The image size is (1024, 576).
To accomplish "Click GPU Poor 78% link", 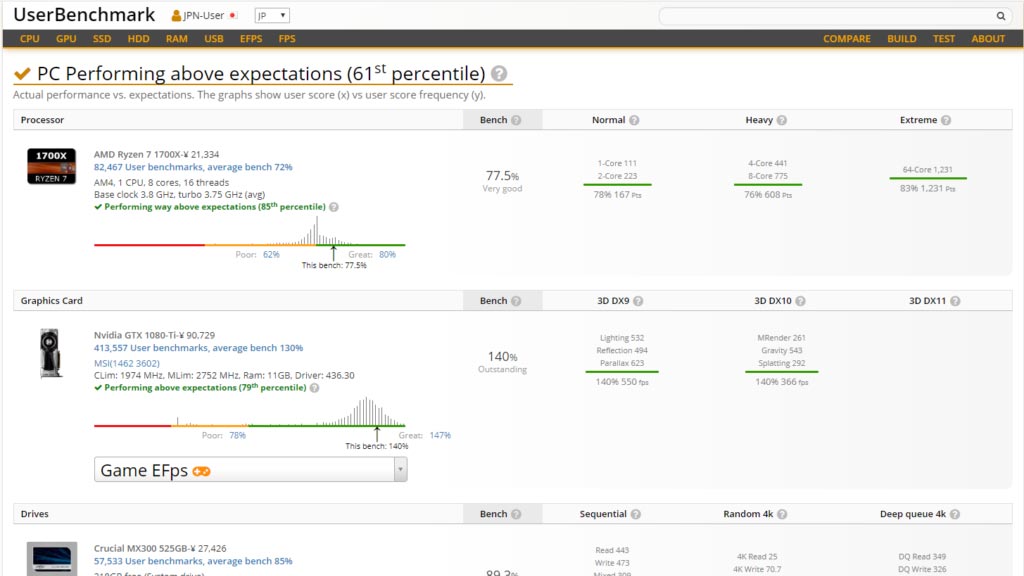I will coord(238,436).
